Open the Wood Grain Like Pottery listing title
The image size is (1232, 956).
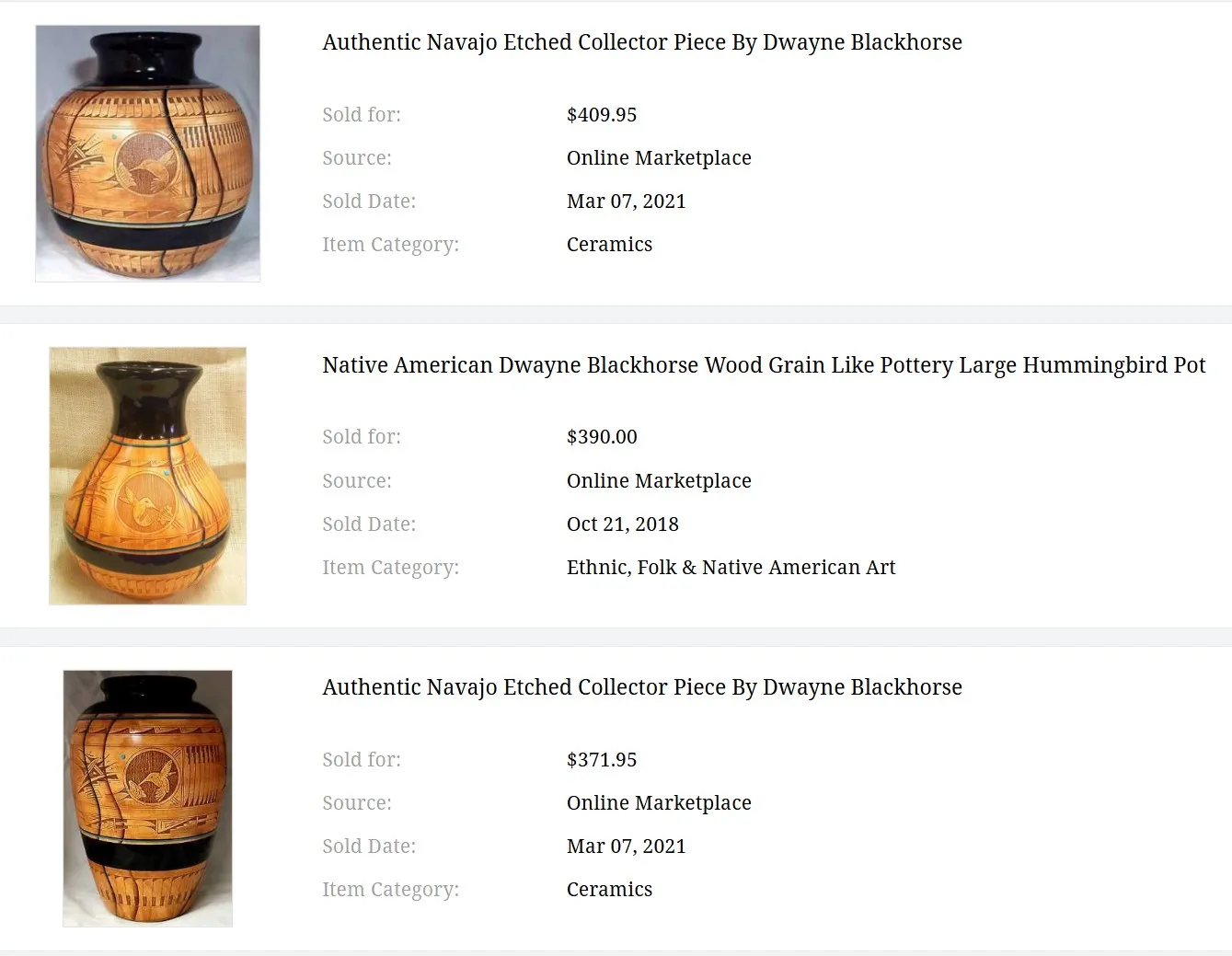(x=763, y=365)
